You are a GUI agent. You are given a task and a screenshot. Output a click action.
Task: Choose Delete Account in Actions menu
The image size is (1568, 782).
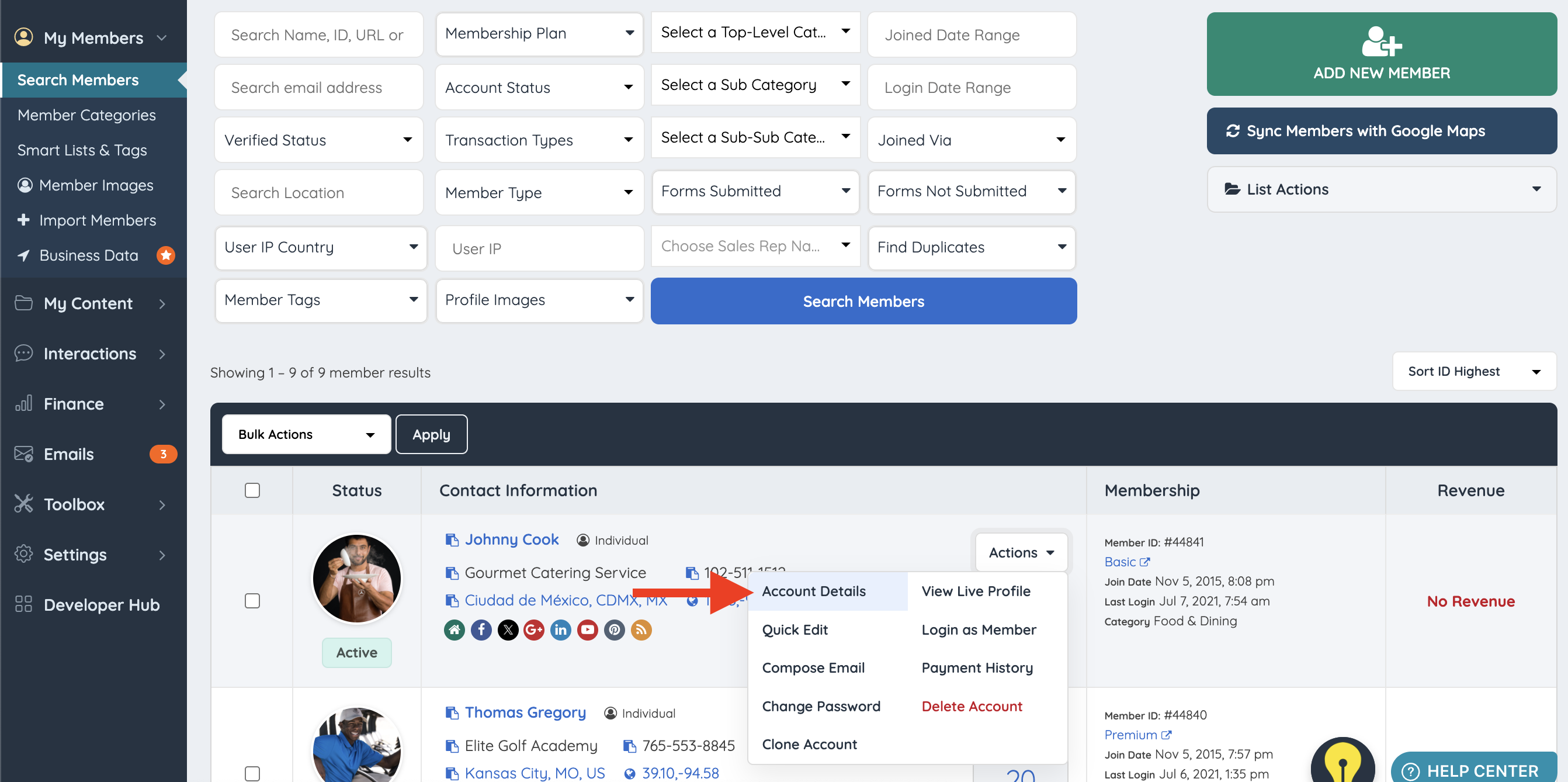[x=972, y=706]
